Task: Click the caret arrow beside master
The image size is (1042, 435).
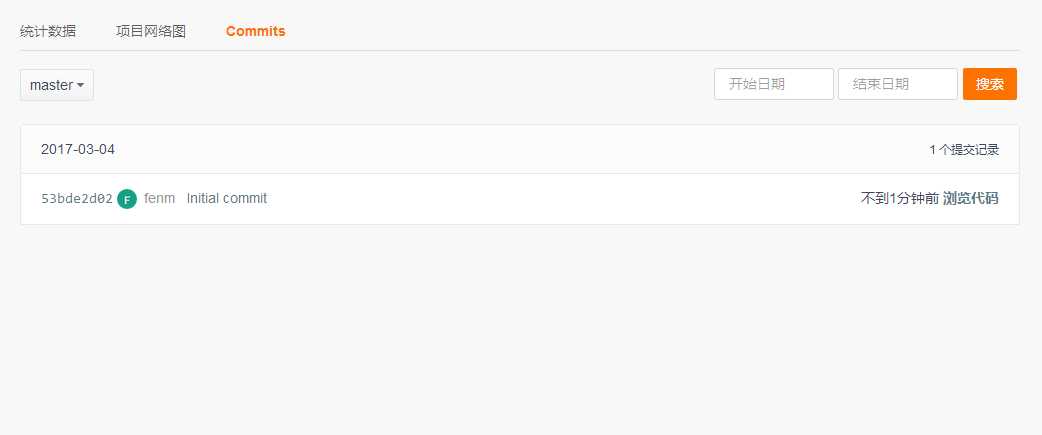Action: (80, 86)
